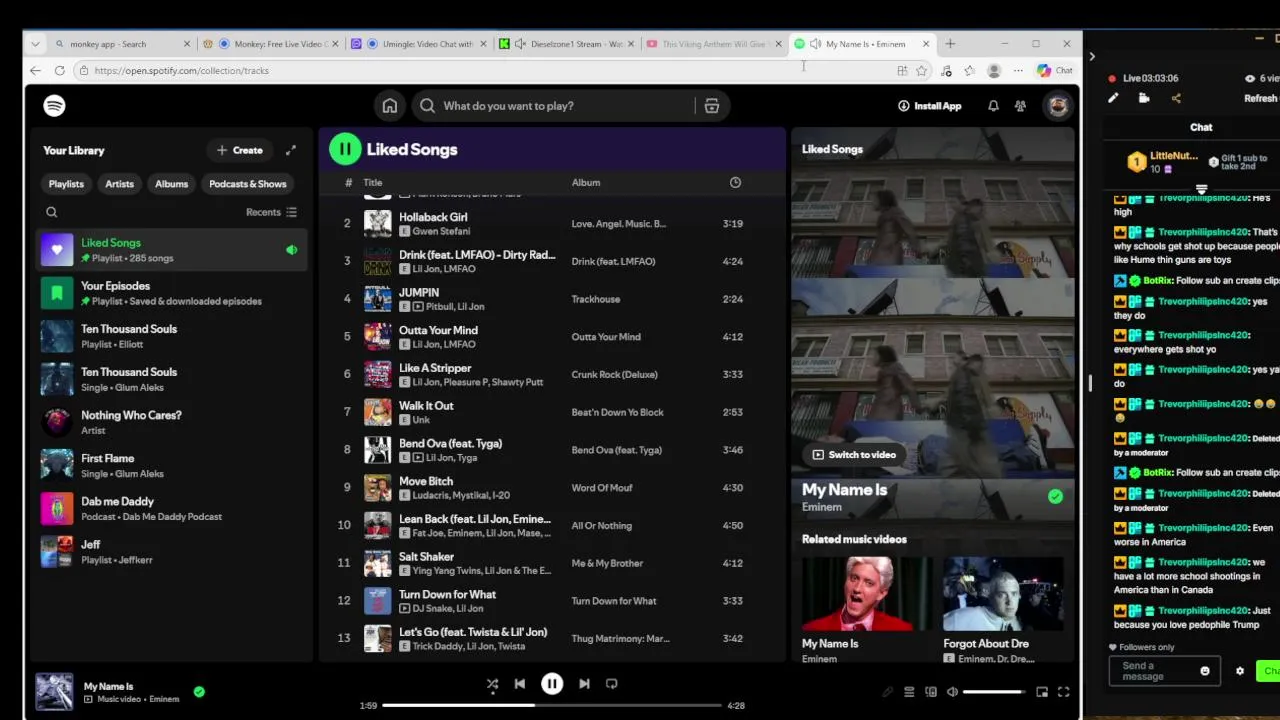Open the Recents sort dropdown
Image resolution: width=1280 pixels, height=720 pixels.
[x=271, y=212]
